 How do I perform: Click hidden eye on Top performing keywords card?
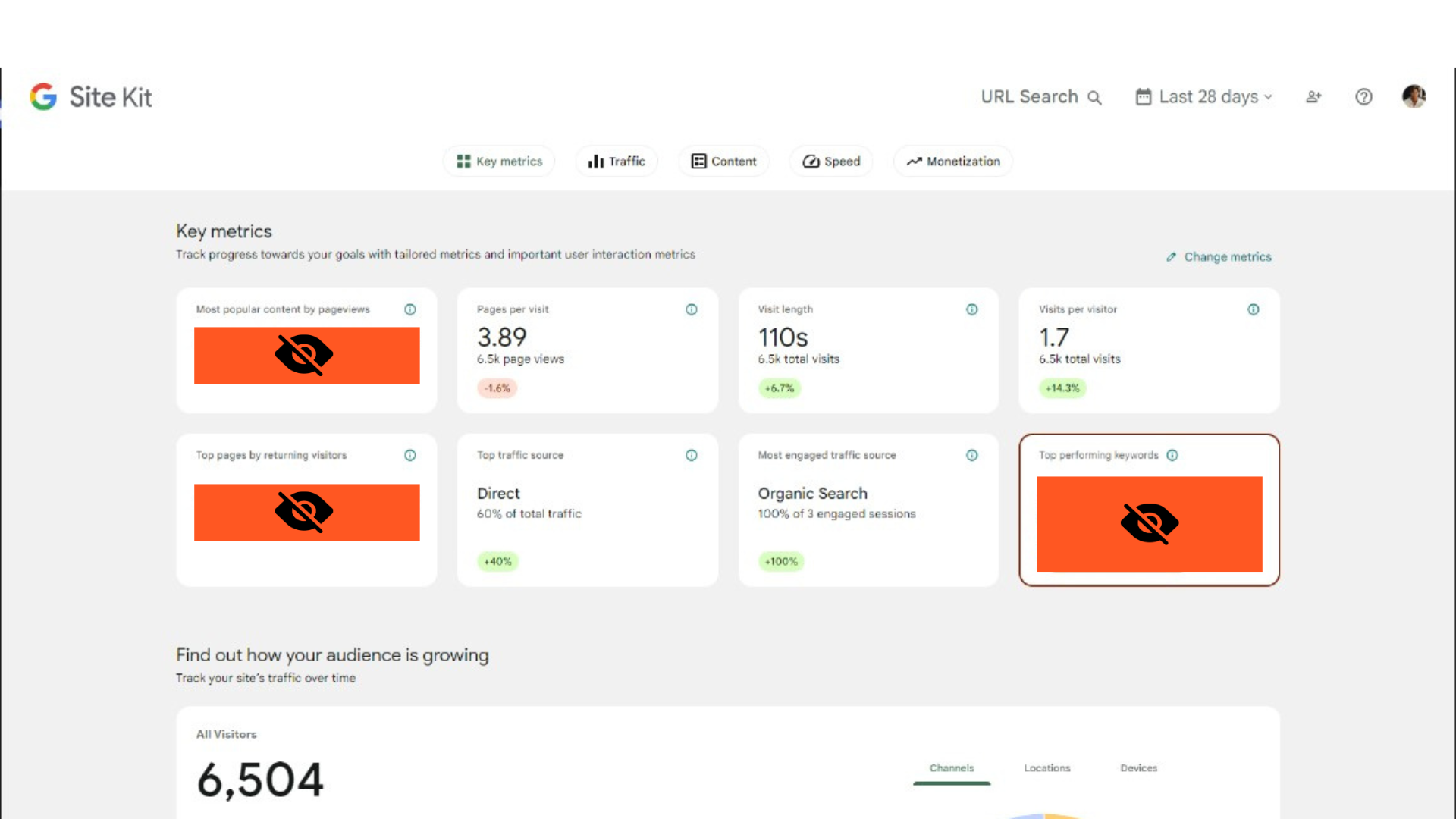(1149, 523)
